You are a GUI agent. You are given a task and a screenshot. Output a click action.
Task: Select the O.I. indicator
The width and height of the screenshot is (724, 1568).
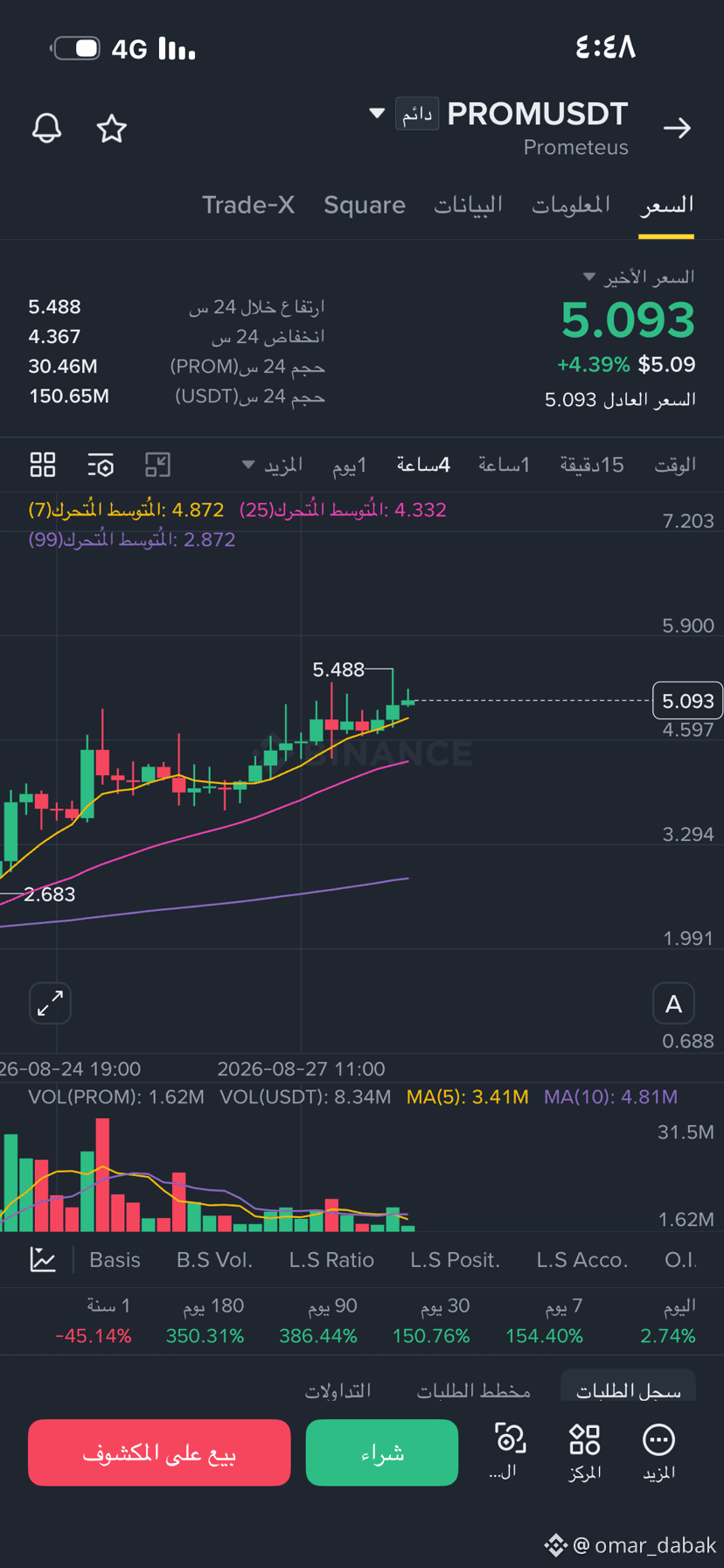680,1259
